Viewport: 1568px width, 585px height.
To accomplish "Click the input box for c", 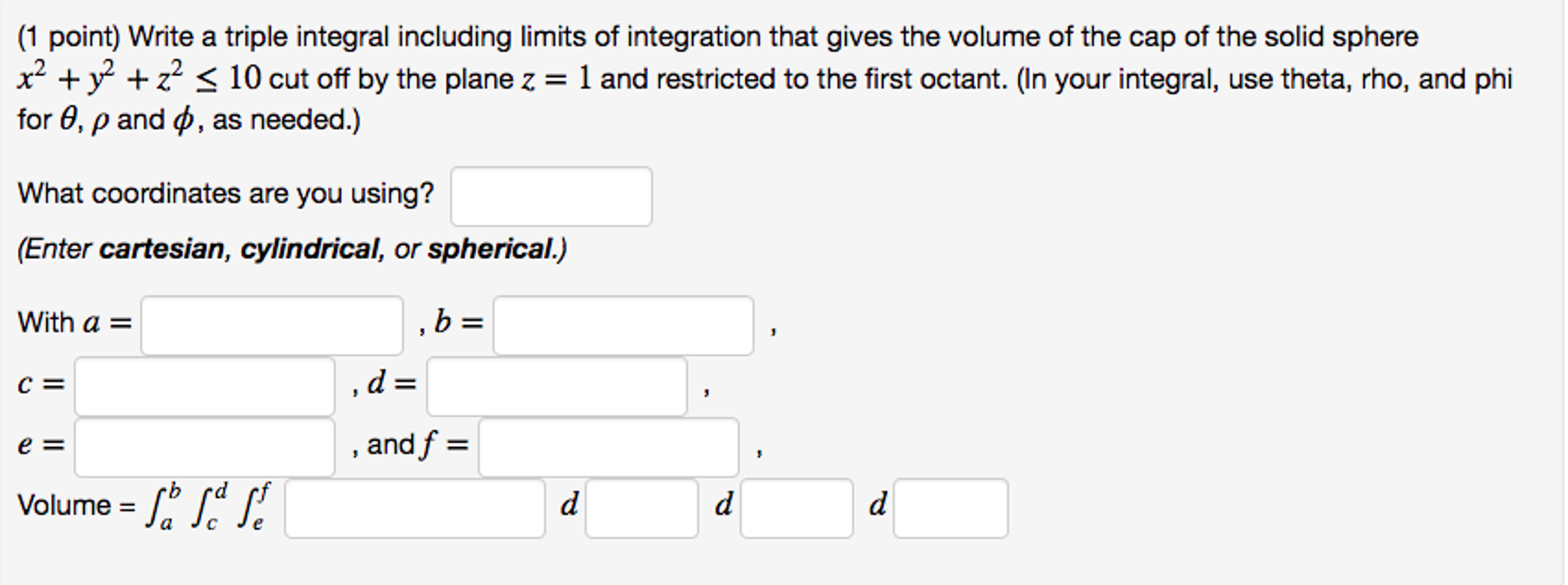I will tap(203, 387).
